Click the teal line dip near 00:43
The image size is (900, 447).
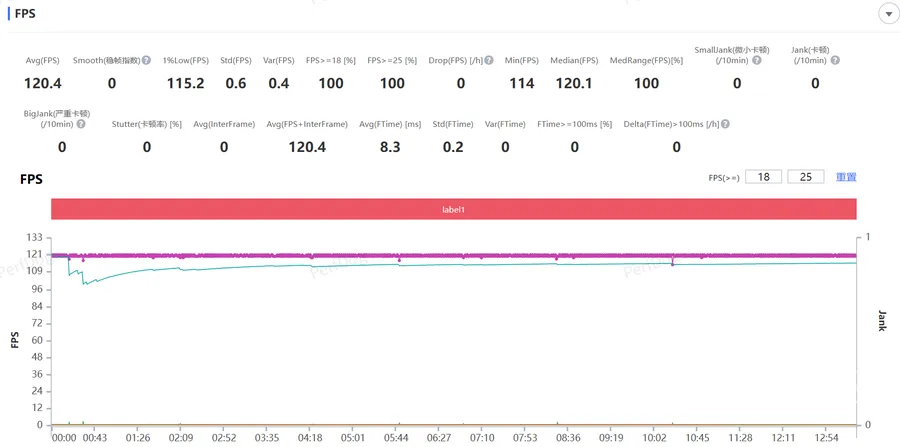84,283
